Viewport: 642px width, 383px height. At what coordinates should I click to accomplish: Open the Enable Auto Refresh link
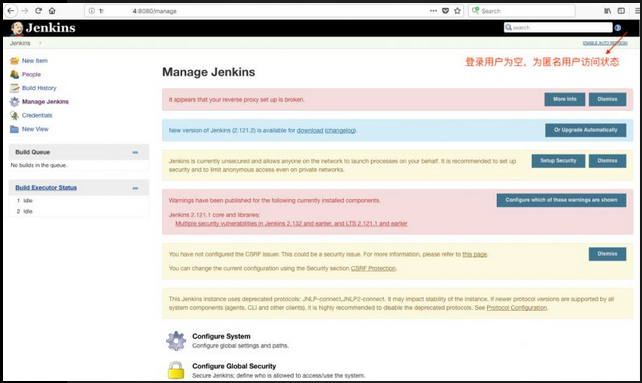point(605,43)
